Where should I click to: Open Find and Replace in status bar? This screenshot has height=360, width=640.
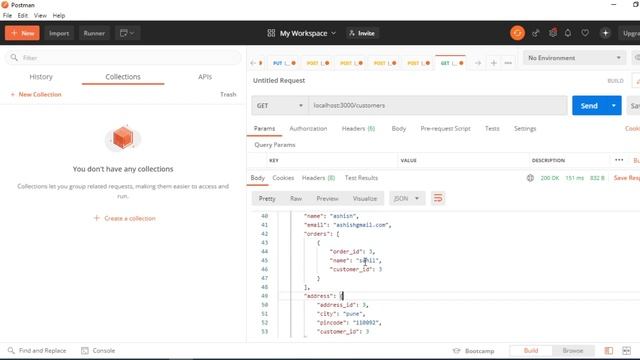point(37,351)
